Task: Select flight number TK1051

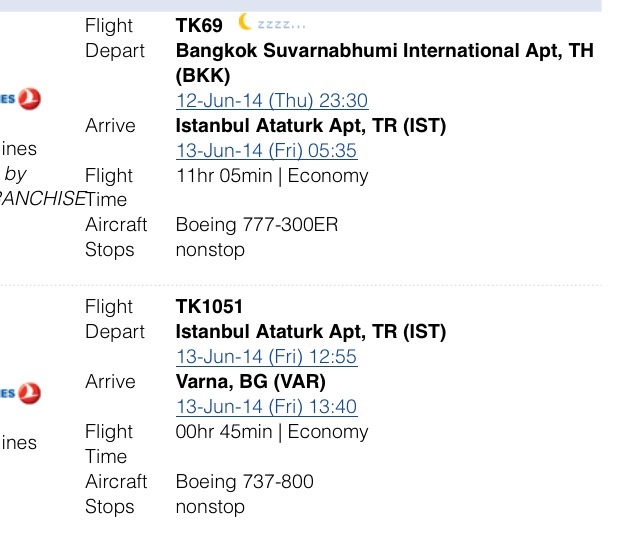Action: [209, 306]
